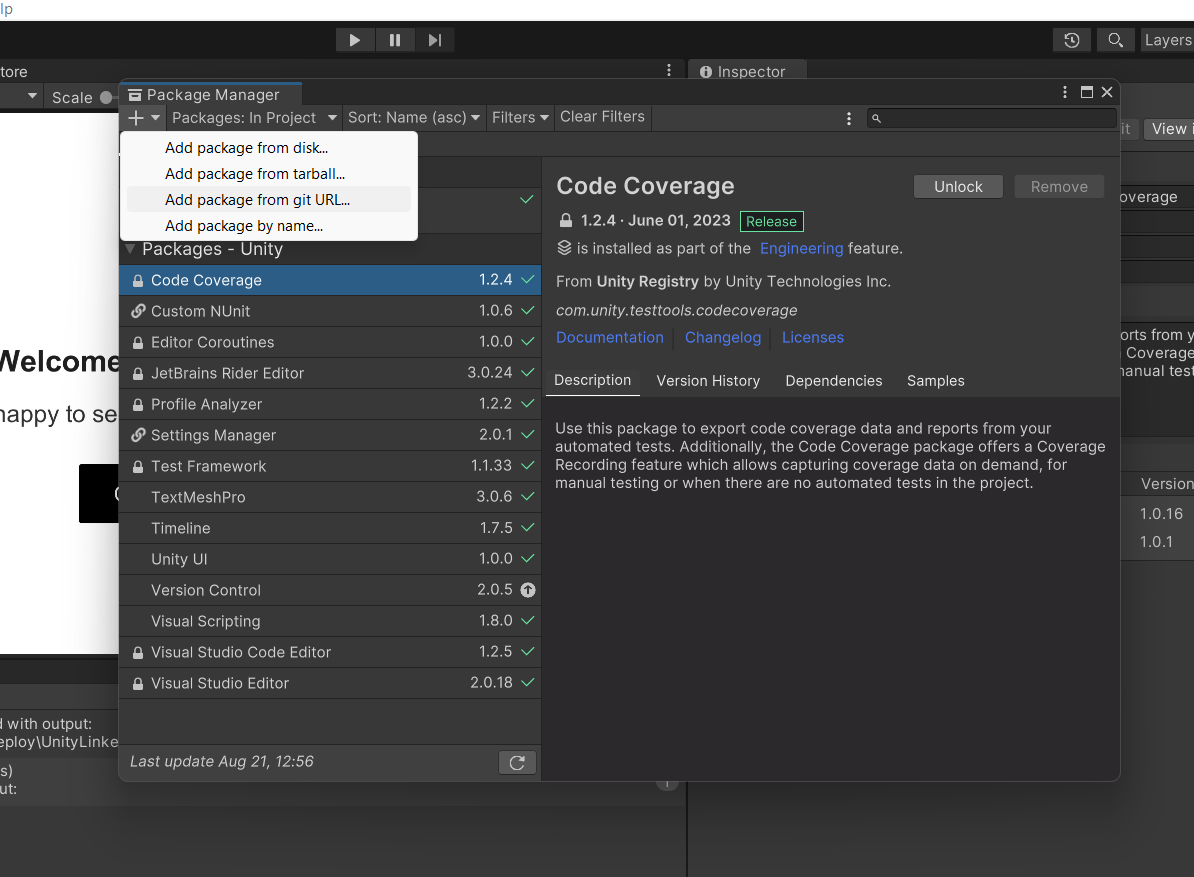Click package name com.unity.testtools.codecoverage
This screenshot has width=1194, height=877.
pos(676,311)
